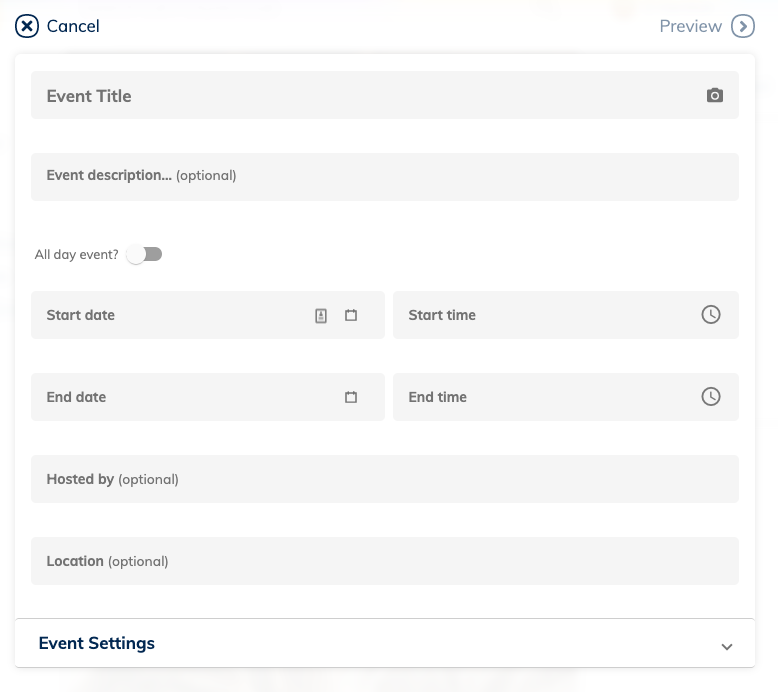The image size is (778, 692).
Task: Enable the All day event toggle
Action: click(144, 254)
